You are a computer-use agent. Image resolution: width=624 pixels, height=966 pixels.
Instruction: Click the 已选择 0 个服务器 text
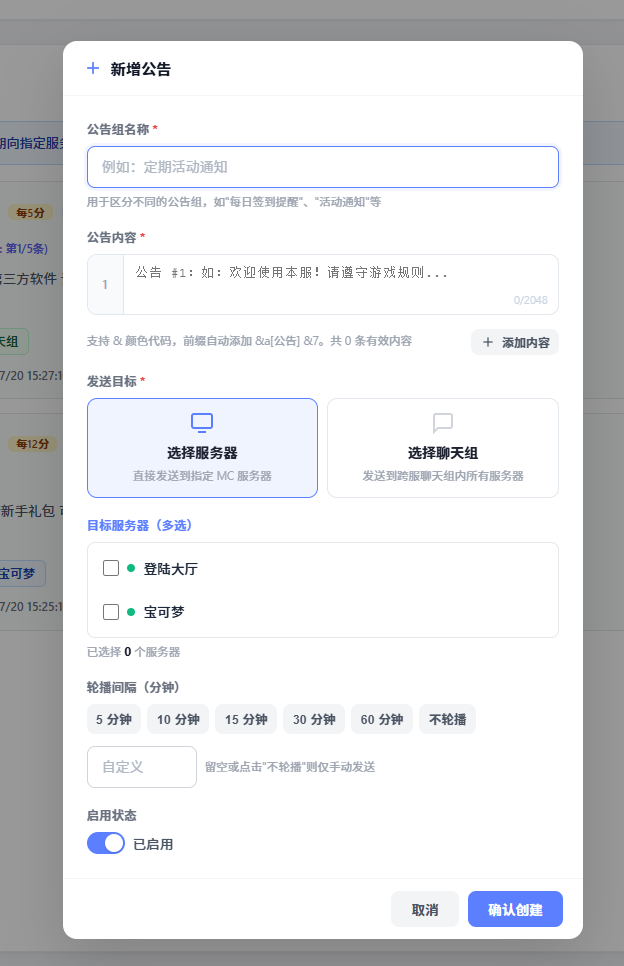[x=134, y=652]
